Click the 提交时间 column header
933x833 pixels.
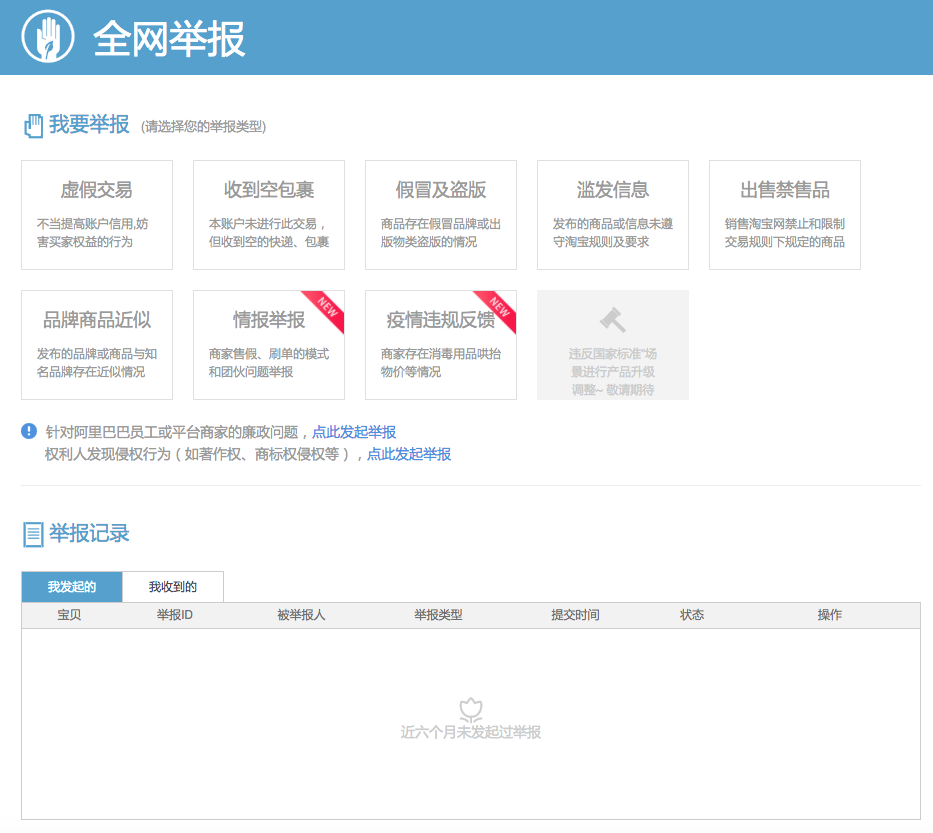(x=575, y=615)
